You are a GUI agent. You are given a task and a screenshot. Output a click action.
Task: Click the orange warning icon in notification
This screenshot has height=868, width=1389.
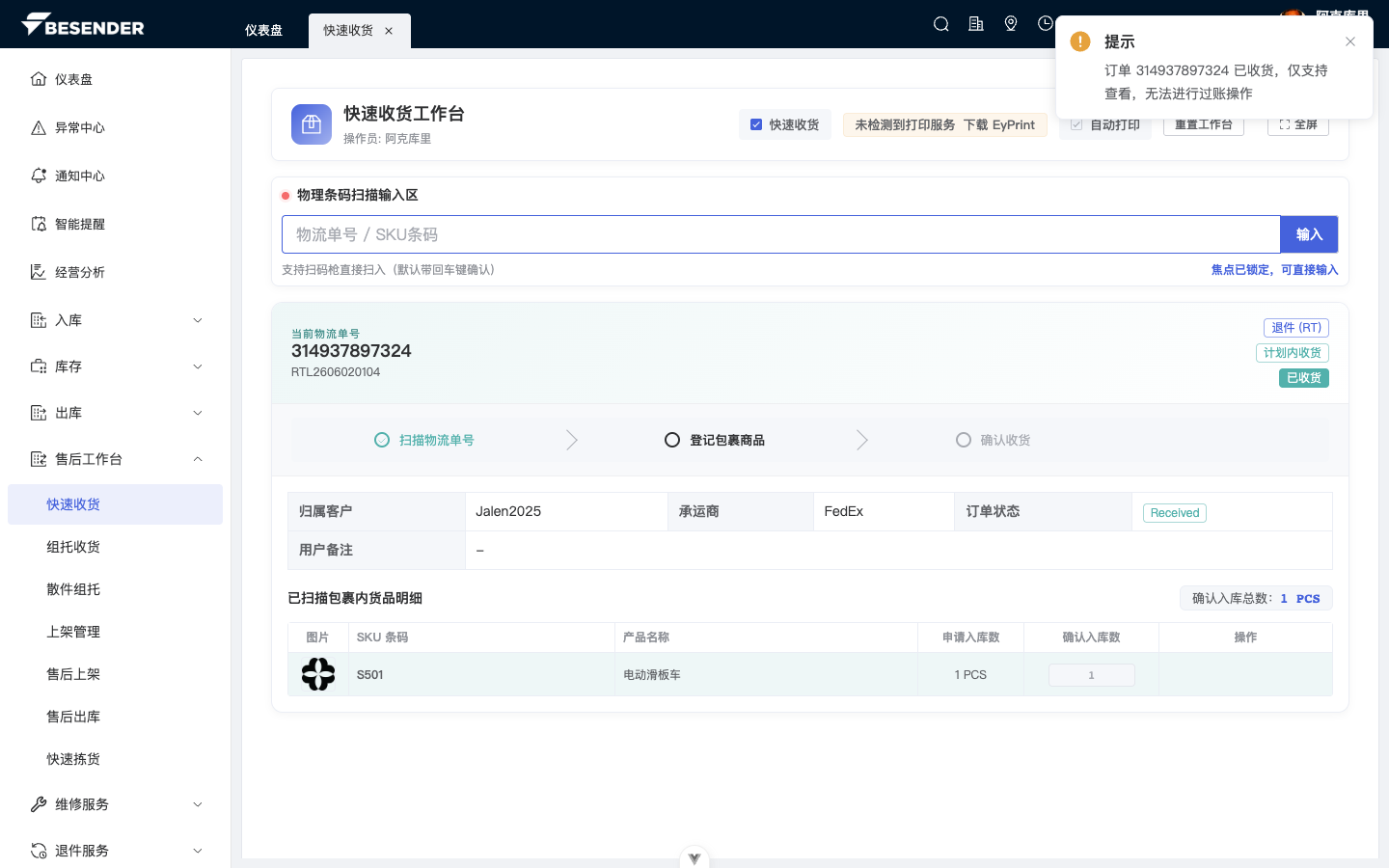pyautogui.click(x=1080, y=41)
